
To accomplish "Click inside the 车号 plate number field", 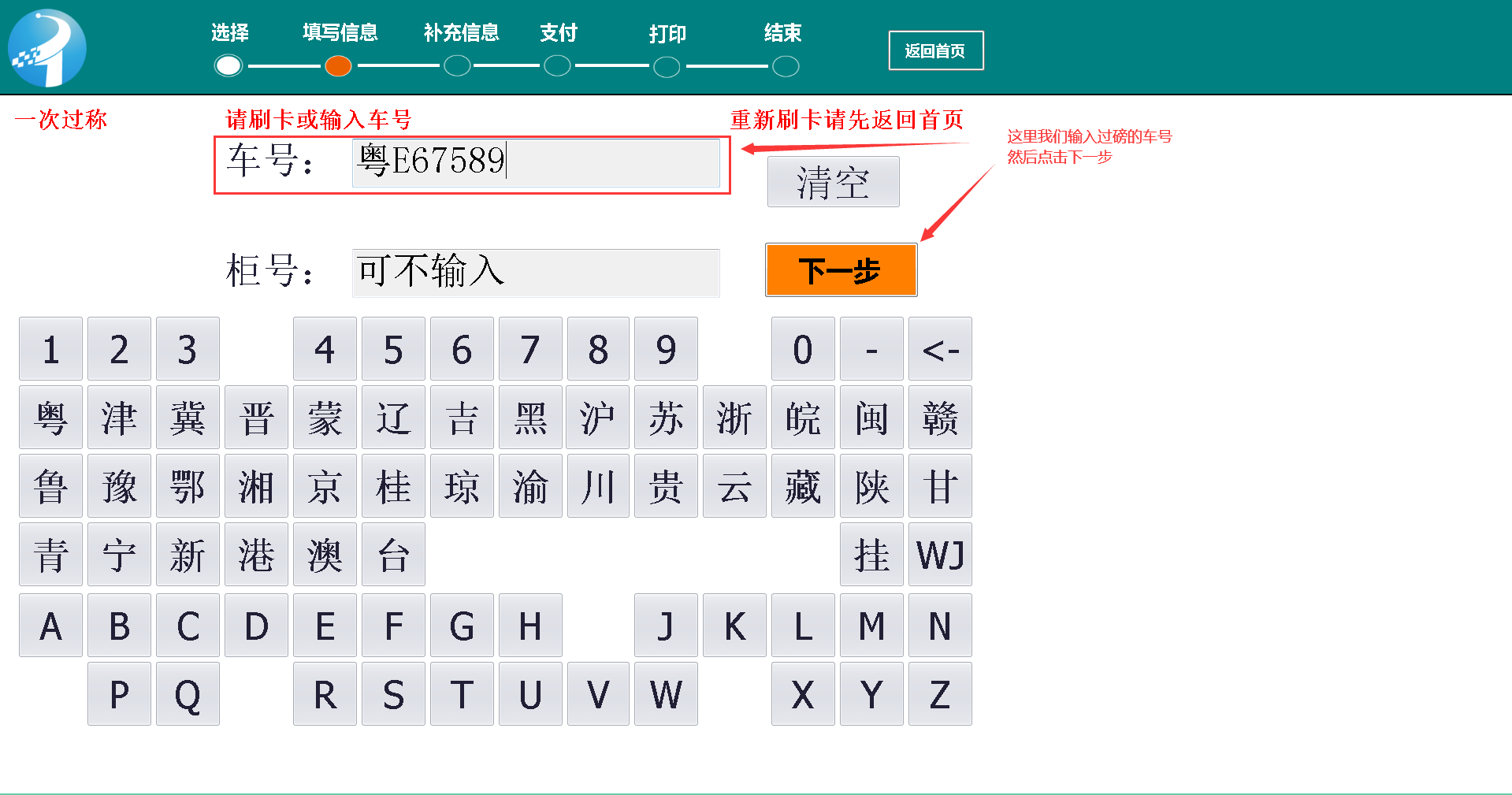I will tap(536, 163).
